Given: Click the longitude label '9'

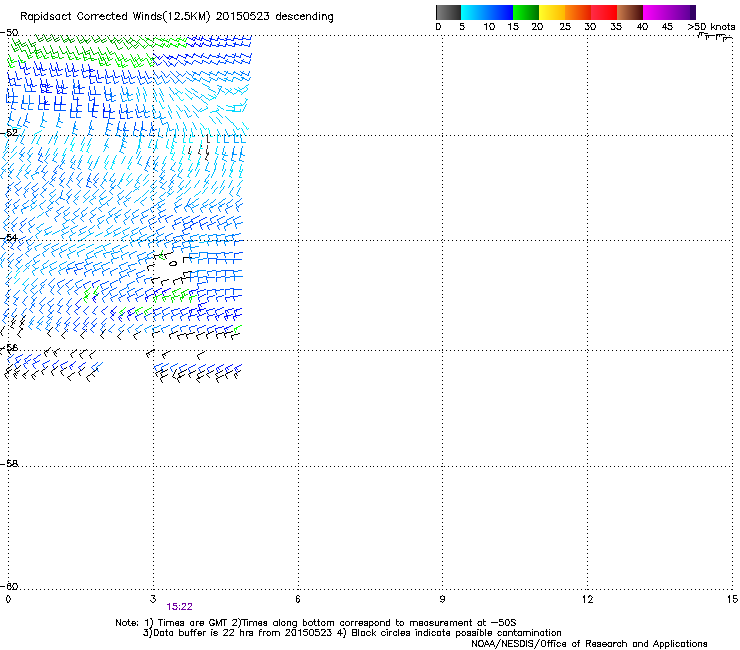Looking at the screenshot, I should click(442, 599).
